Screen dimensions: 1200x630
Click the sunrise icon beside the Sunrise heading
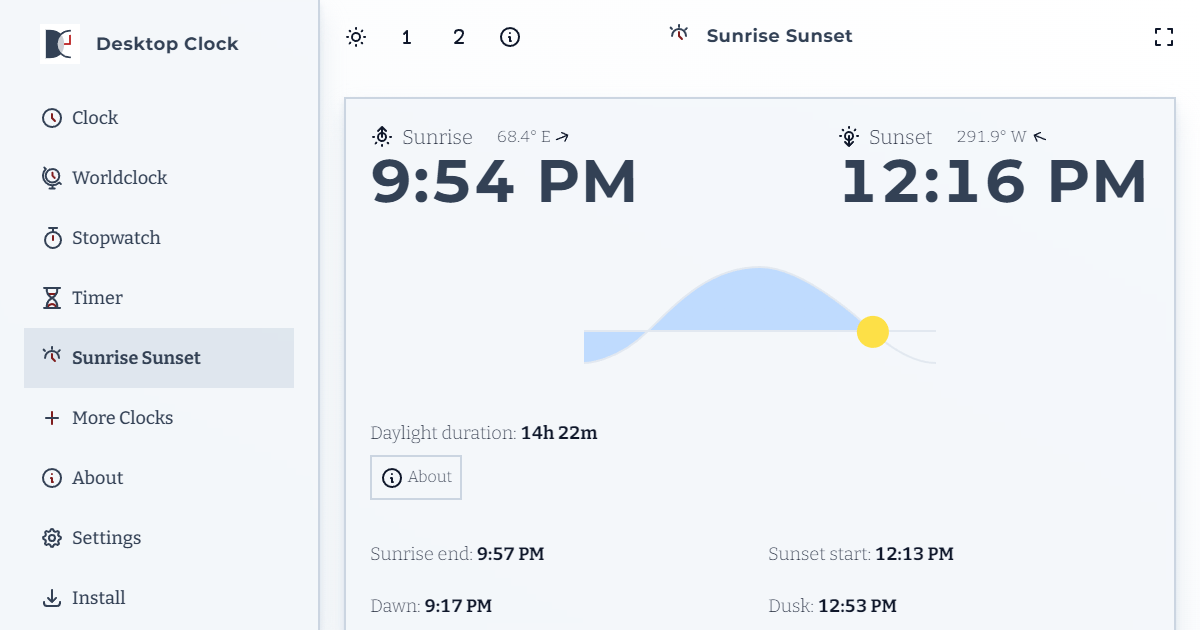[381, 136]
